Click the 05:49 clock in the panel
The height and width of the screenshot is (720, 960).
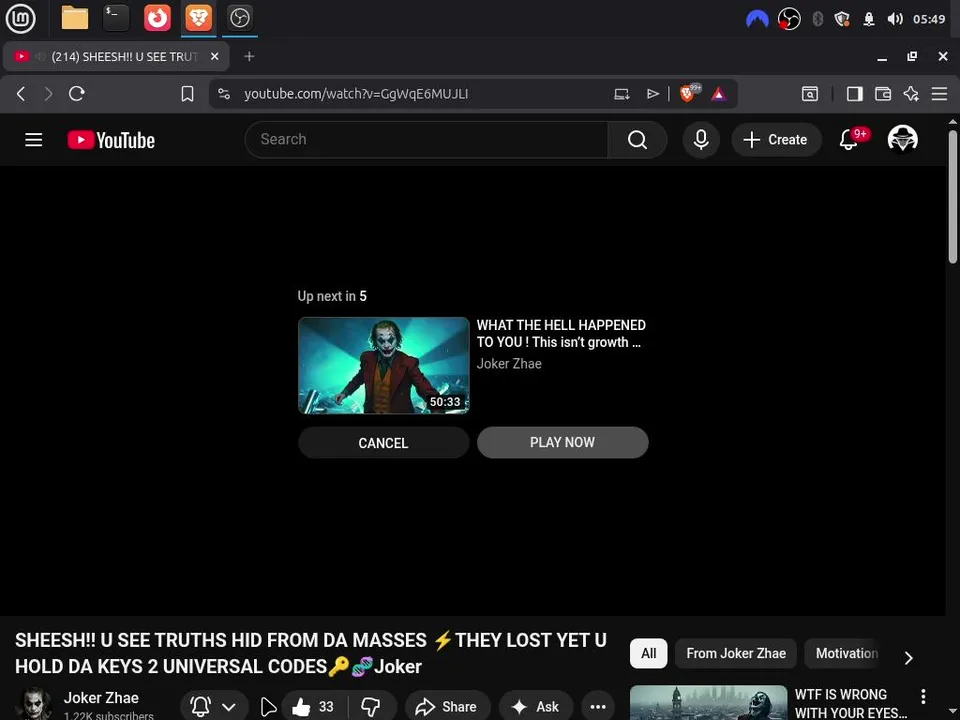tap(929, 19)
